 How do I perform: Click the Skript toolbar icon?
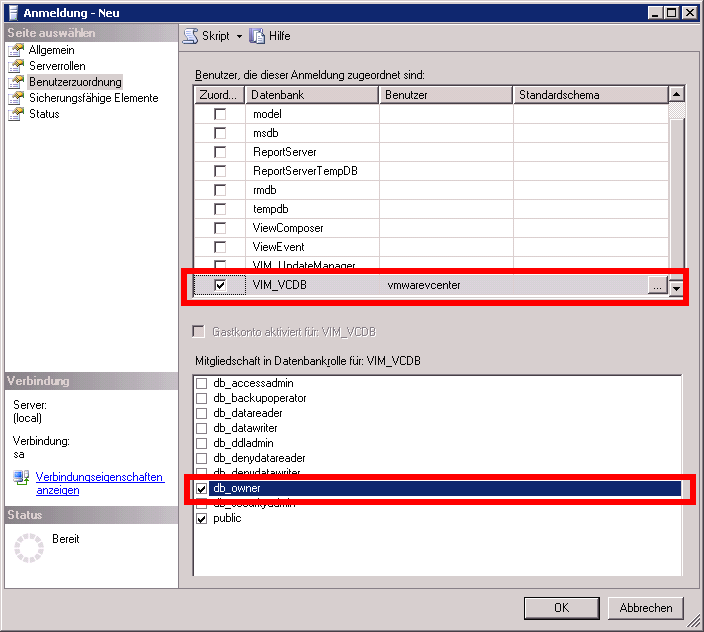[x=190, y=35]
